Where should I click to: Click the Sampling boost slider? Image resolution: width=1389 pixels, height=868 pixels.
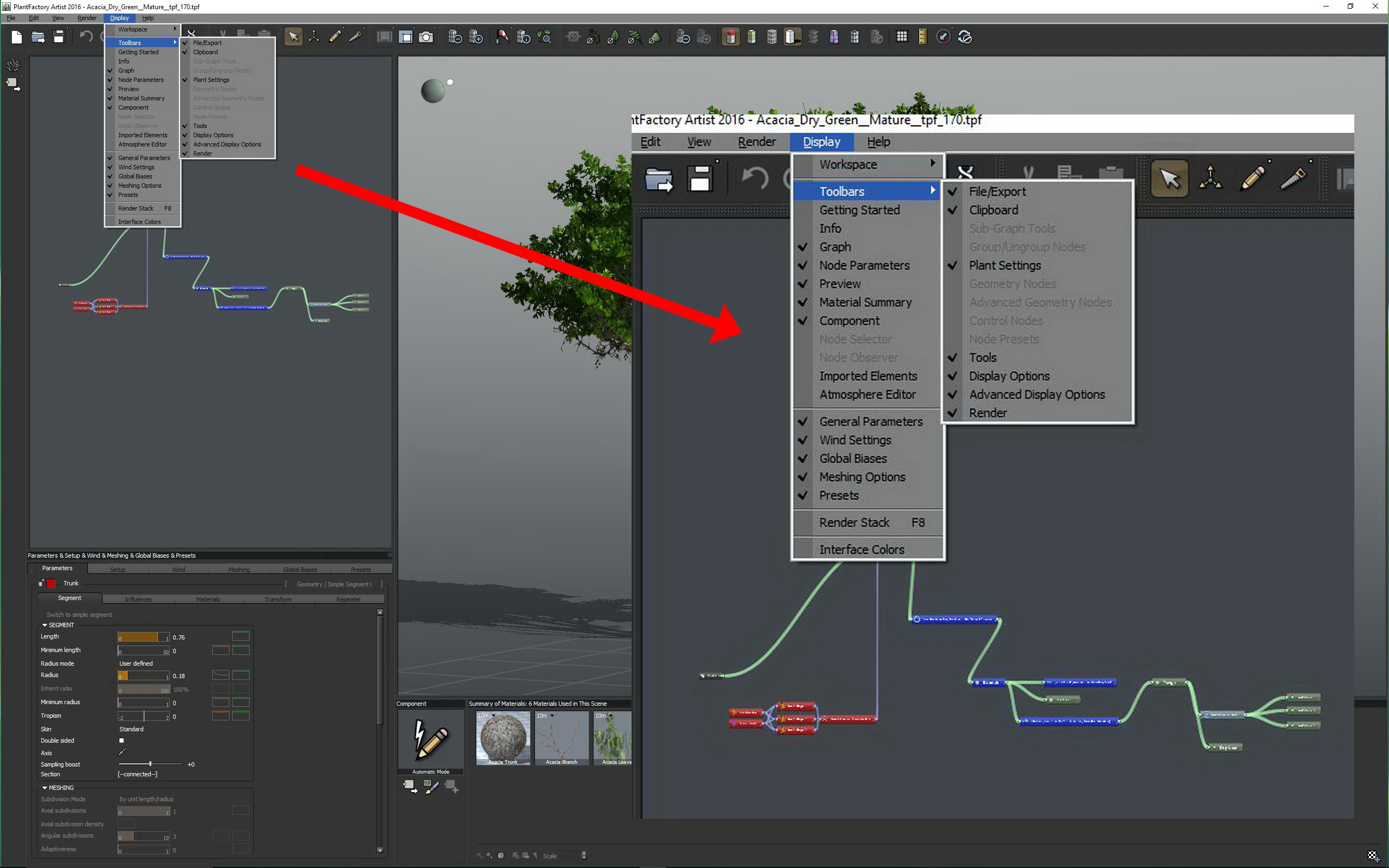tap(150, 764)
